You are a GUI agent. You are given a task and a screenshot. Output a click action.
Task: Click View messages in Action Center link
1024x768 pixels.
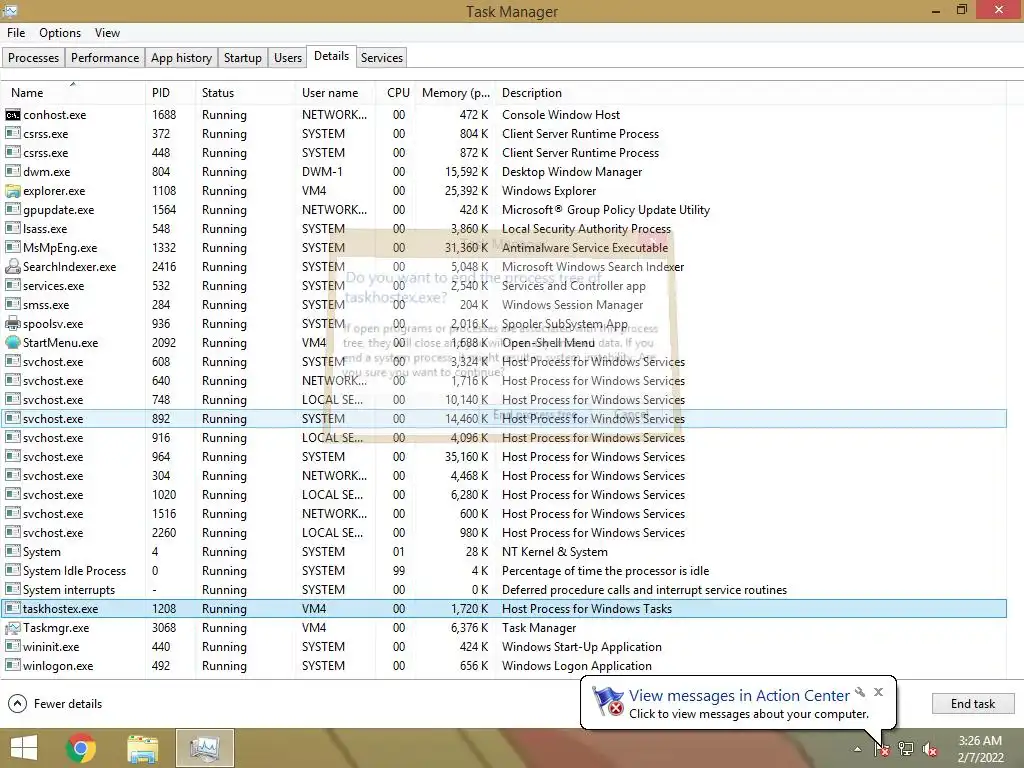tap(739, 696)
